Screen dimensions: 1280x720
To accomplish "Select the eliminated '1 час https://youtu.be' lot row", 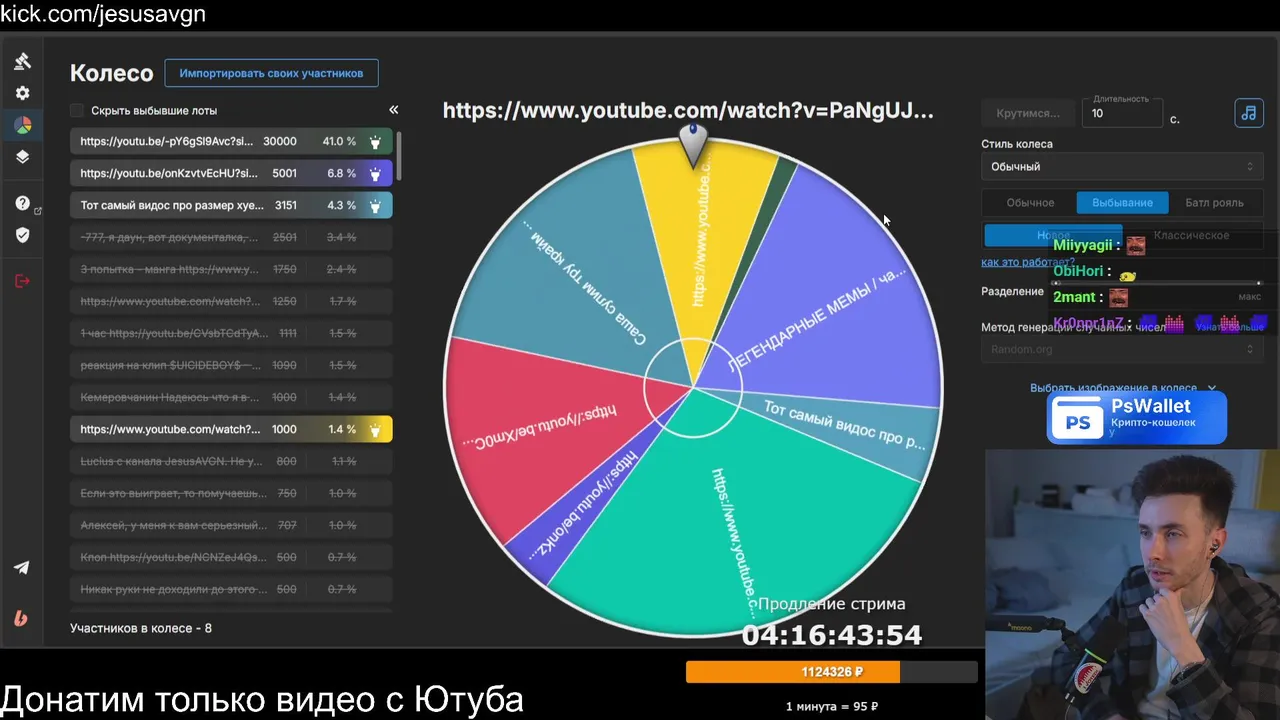I will 231,334.
